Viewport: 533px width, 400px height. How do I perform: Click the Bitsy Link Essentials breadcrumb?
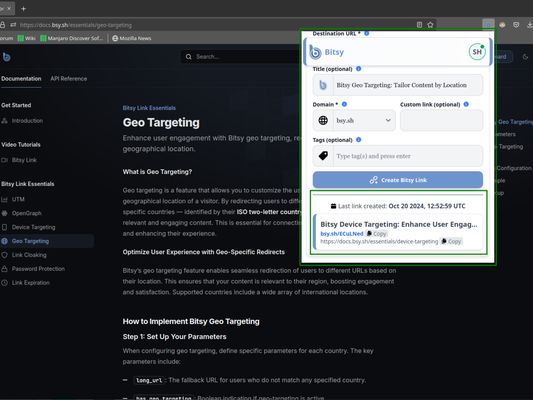click(149, 108)
